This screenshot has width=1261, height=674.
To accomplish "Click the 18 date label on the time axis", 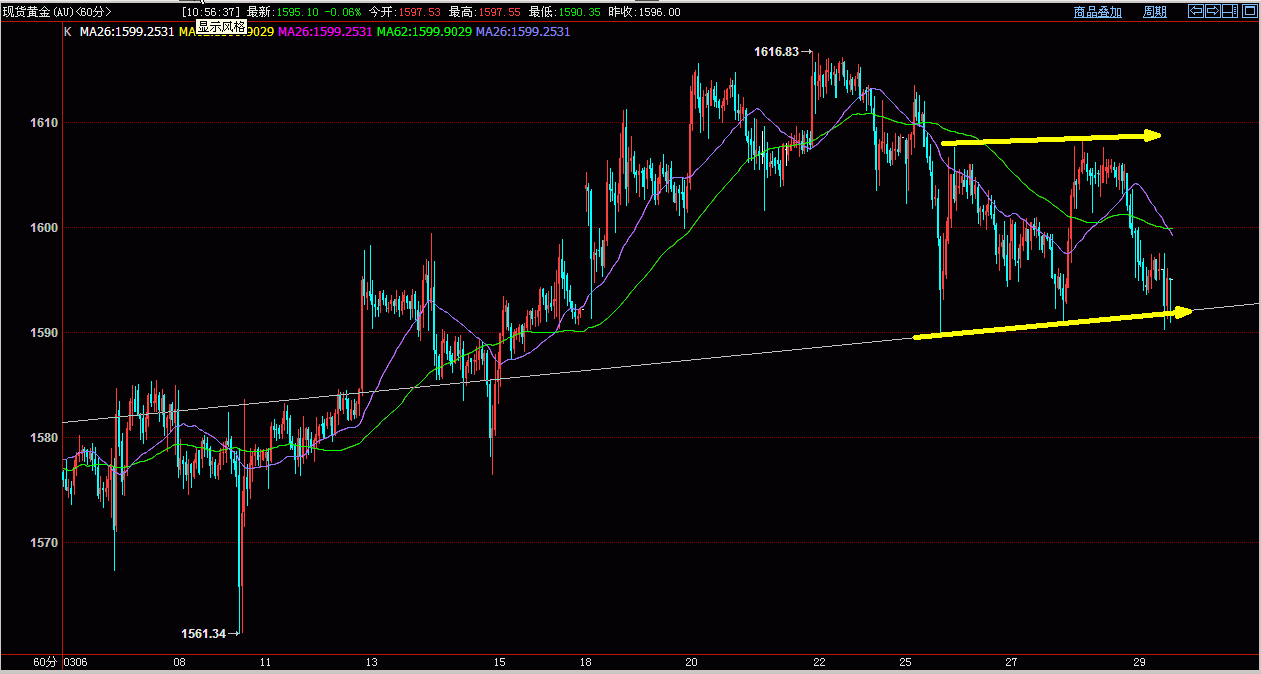I will [586, 662].
